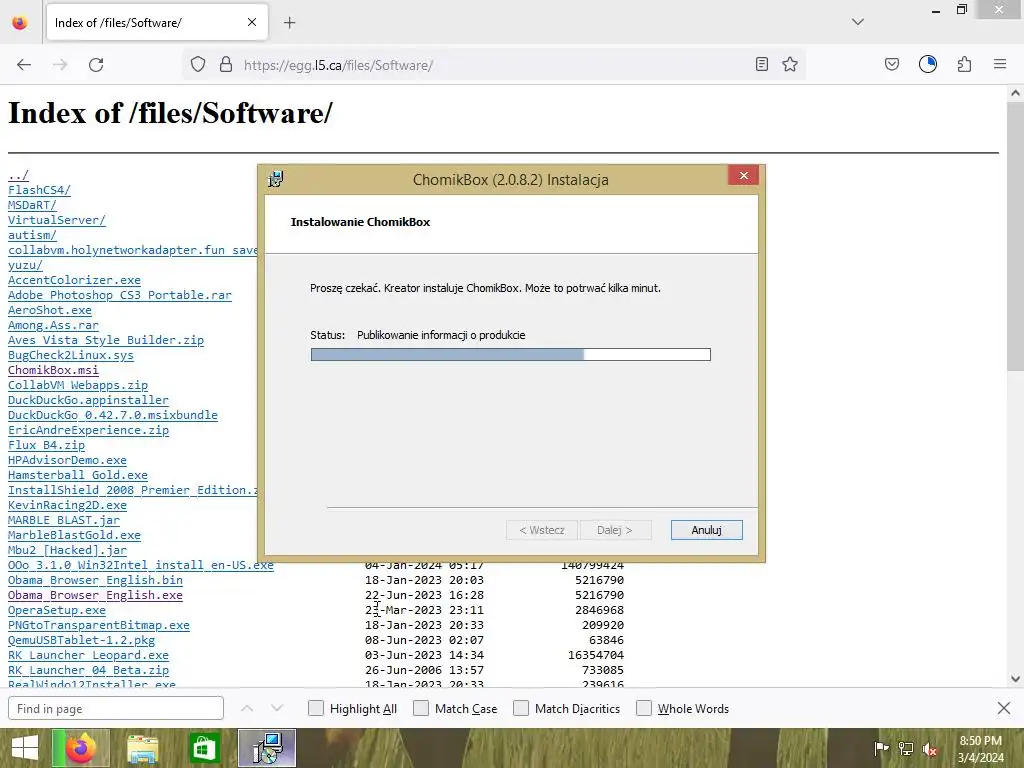The image size is (1024, 768).
Task: Click the ChomikBox installer title bar icon
Action: tap(276, 179)
